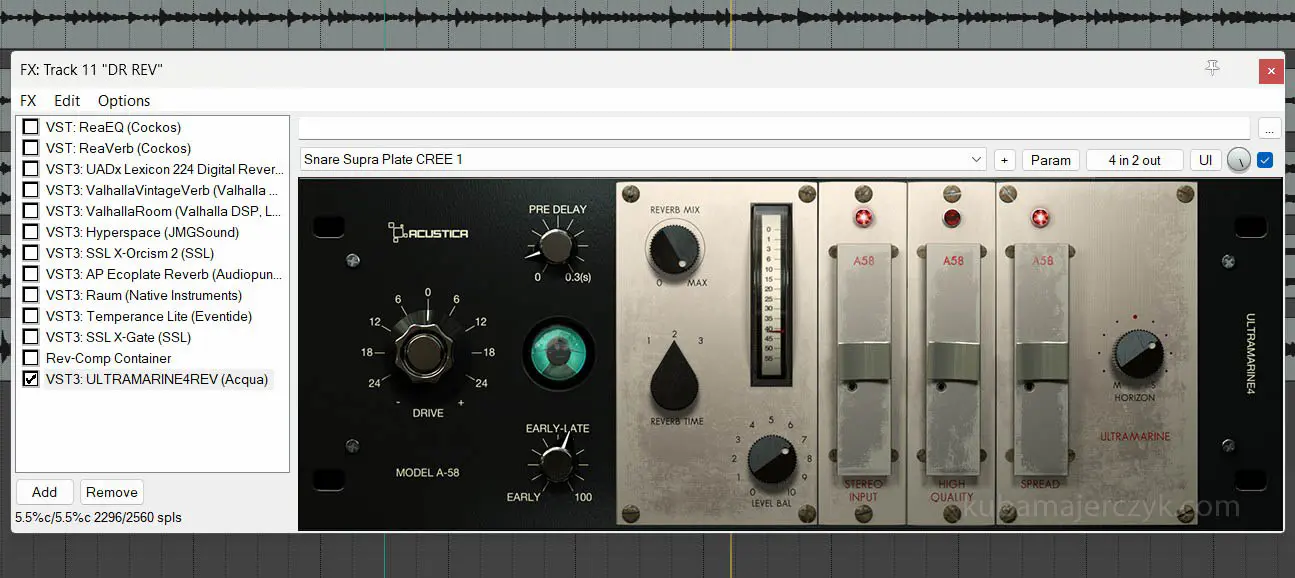The image size is (1295, 578).
Task: Click the Add button
Action: click(x=44, y=492)
